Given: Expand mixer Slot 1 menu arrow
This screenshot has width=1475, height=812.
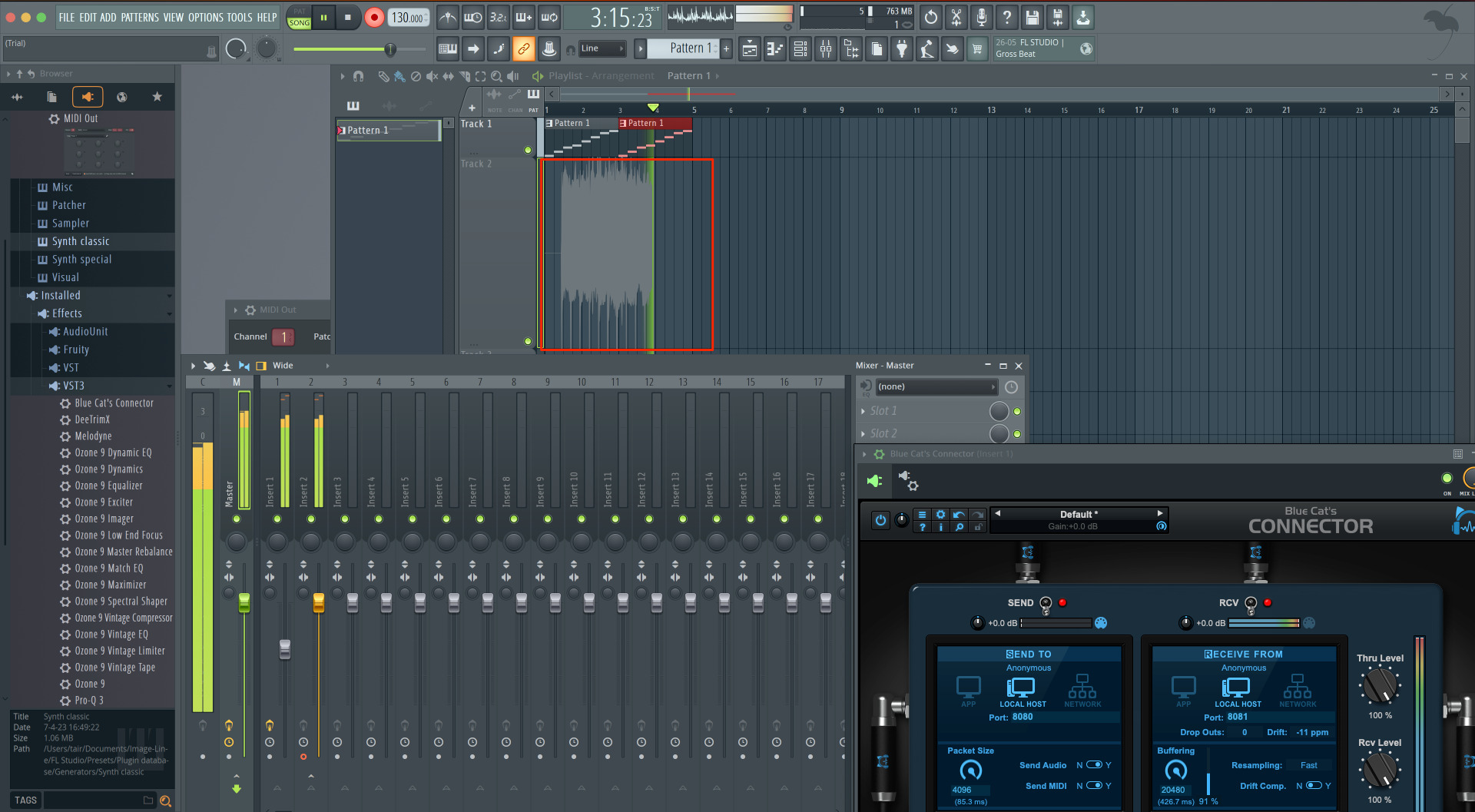Looking at the screenshot, I should pos(863,412).
